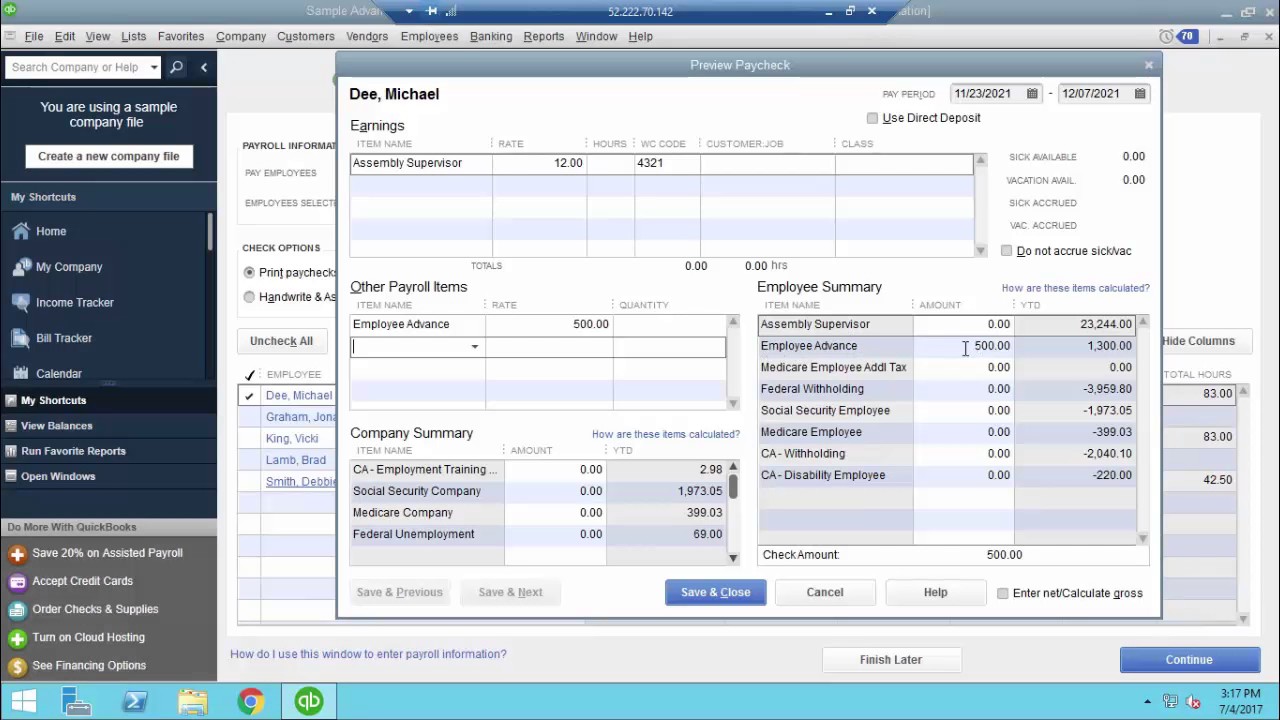Select Print paychecks radio option
The height and width of the screenshot is (720, 1280).
click(249, 272)
